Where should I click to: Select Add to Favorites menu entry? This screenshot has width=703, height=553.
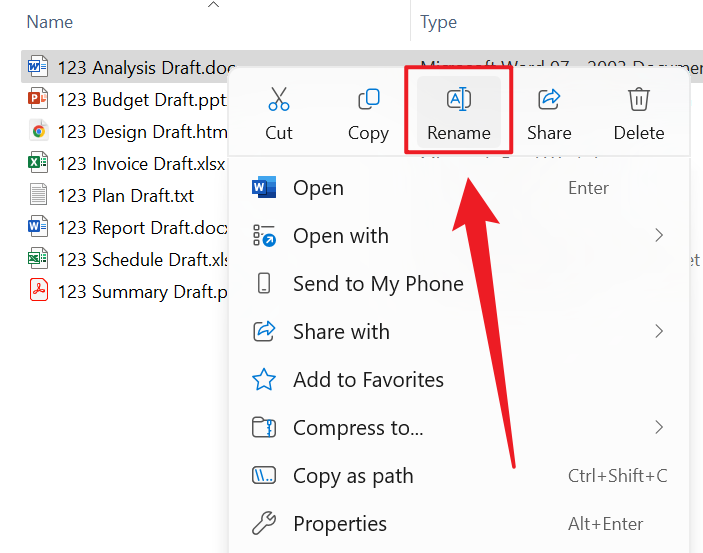pos(368,380)
